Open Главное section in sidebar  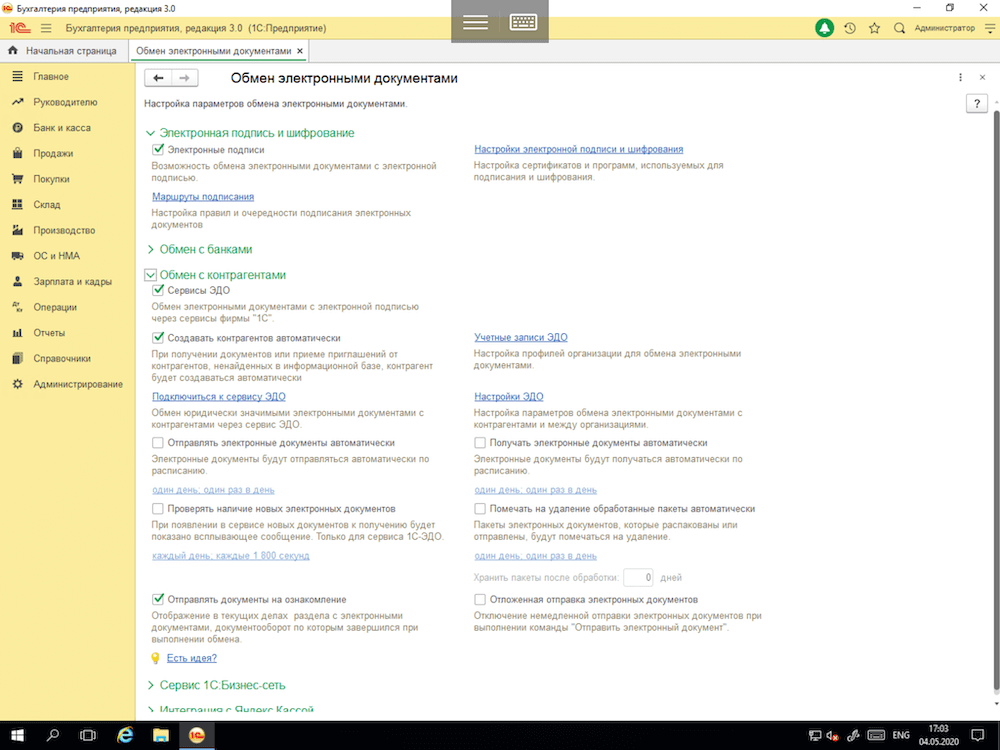(x=50, y=77)
